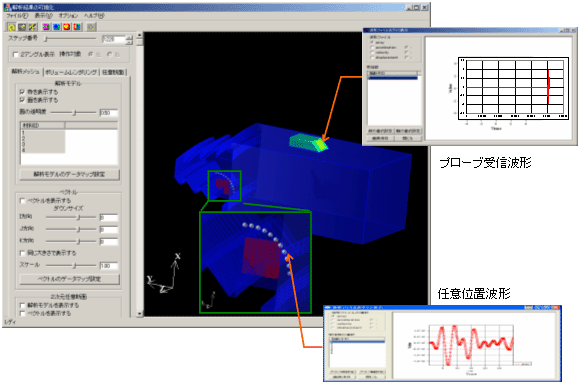
Task: Uncheck the 面を表示する checkbox
Action: pos(22,100)
